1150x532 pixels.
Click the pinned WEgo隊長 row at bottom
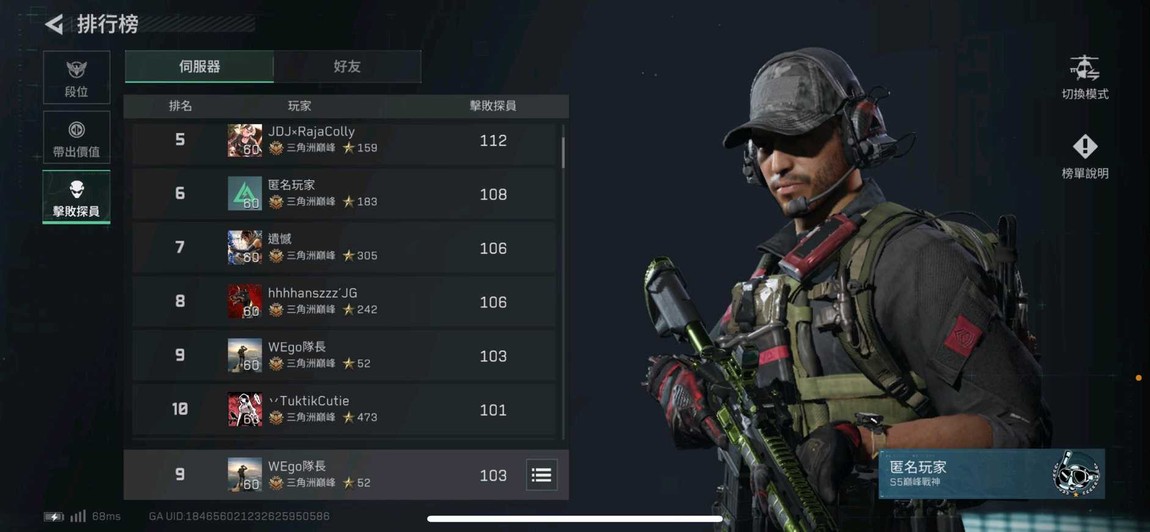click(x=346, y=475)
